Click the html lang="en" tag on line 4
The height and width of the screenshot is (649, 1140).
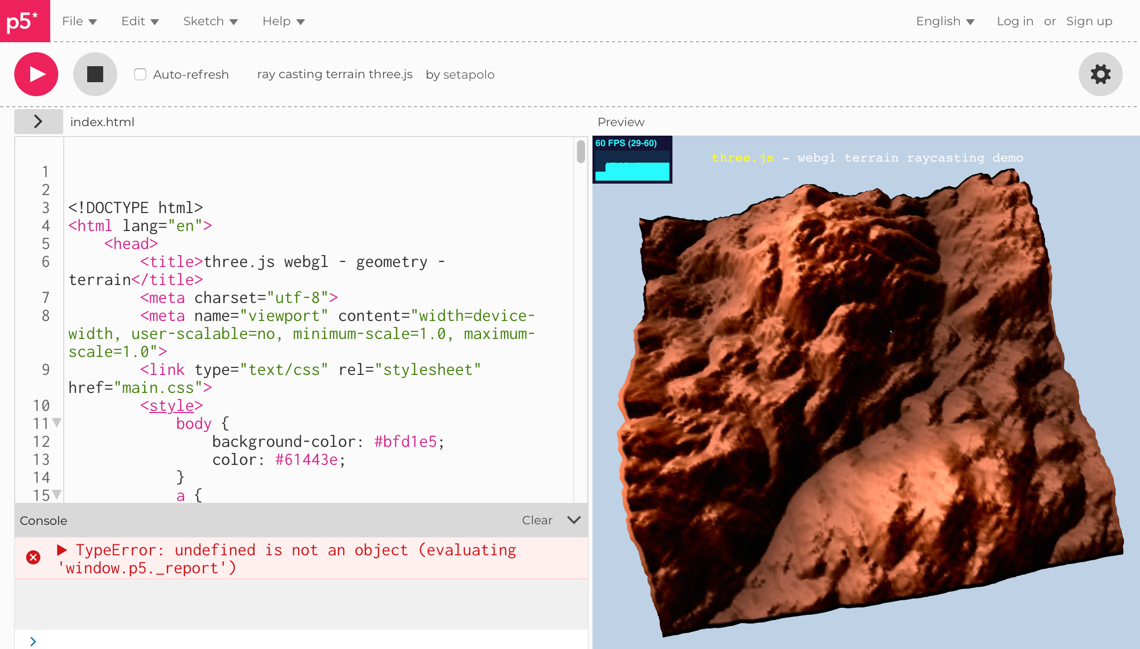pyautogui.click(x=140, y=226)
